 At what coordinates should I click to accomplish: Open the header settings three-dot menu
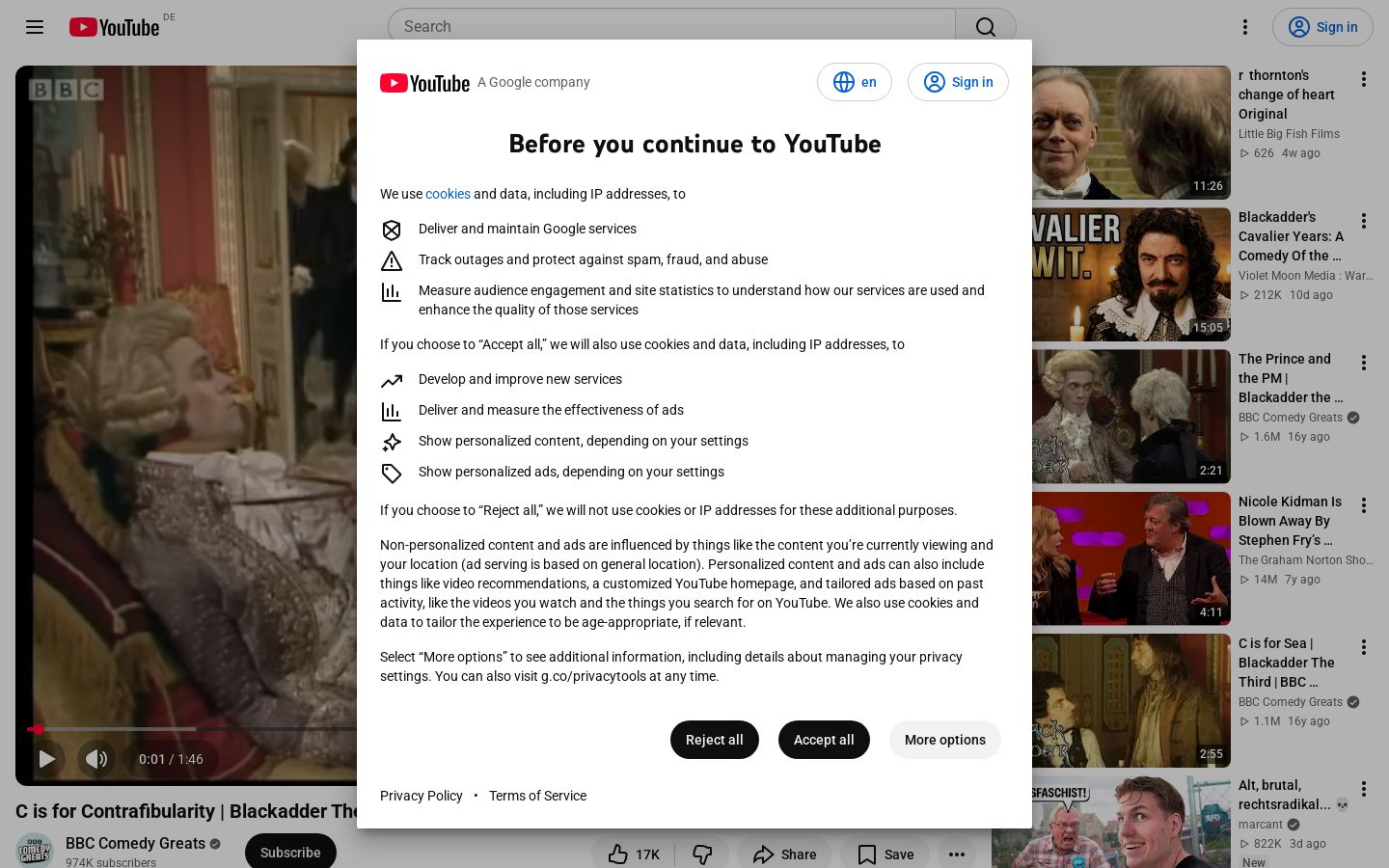(x=1245, y=27)
